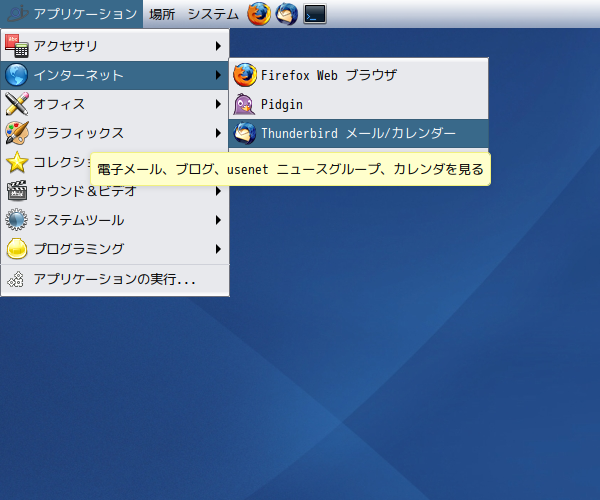Click the Thunderbird icon in the submenu

click(245, 133)
